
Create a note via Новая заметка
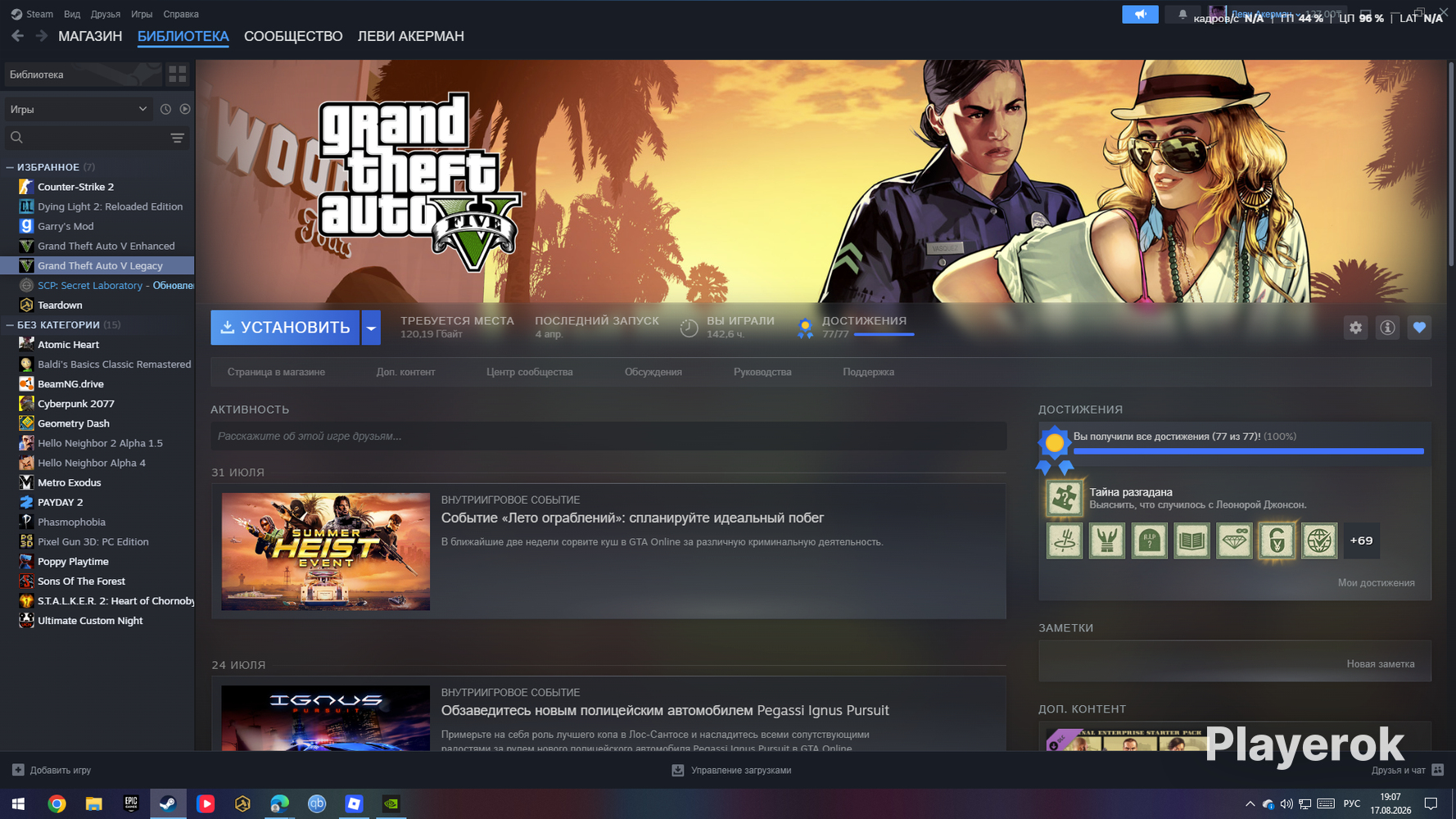pyautogui.click(x=1381, y=664)
